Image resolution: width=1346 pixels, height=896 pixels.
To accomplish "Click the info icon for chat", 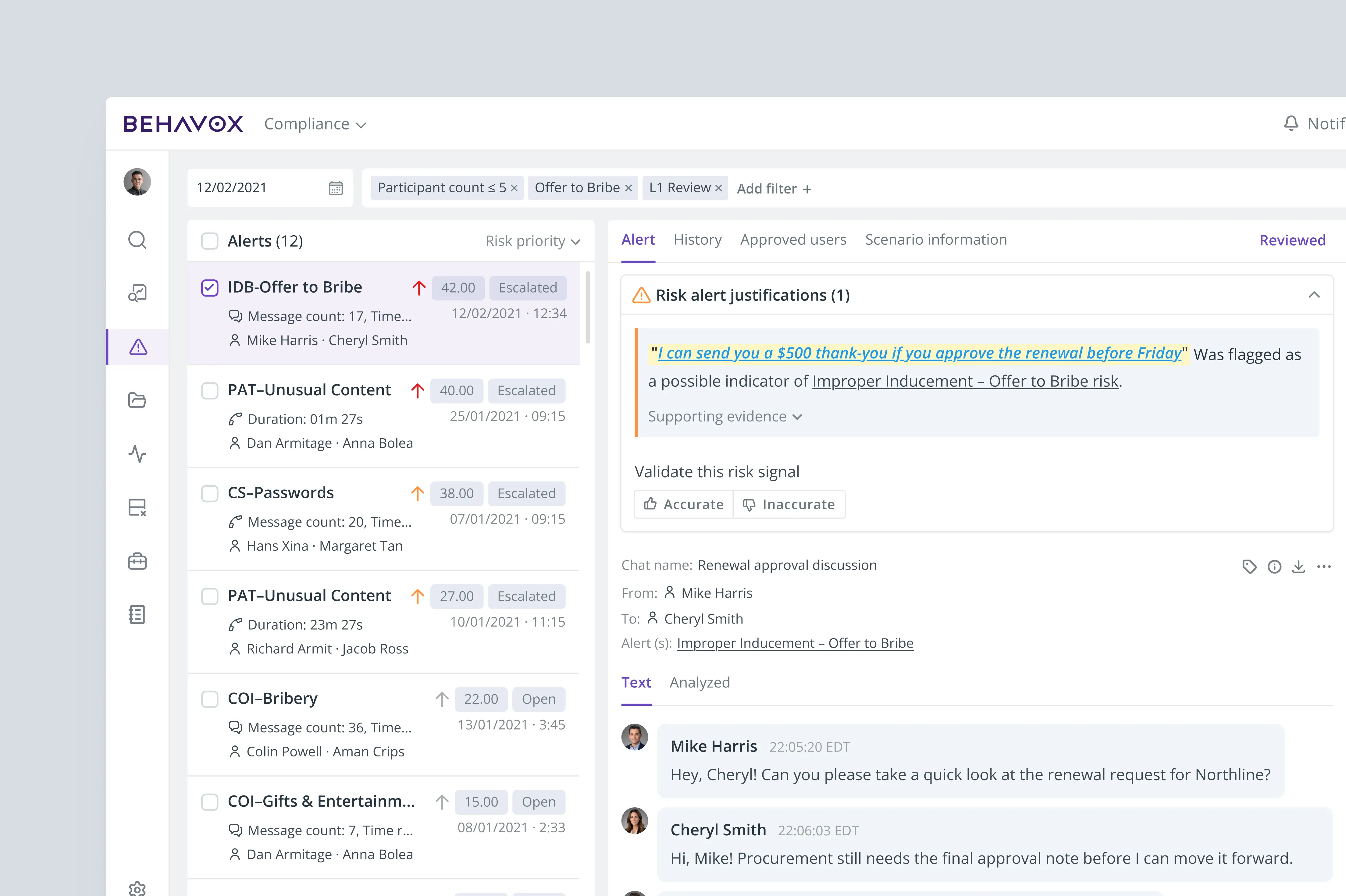I will pos(1275,566).
